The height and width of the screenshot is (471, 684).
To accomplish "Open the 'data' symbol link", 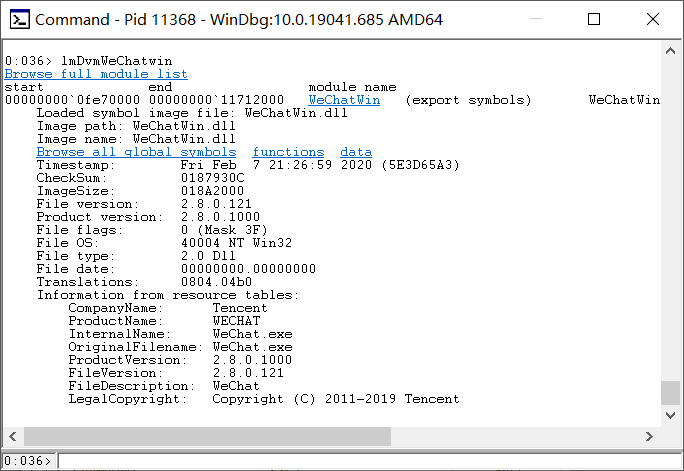I will [356, 152].
